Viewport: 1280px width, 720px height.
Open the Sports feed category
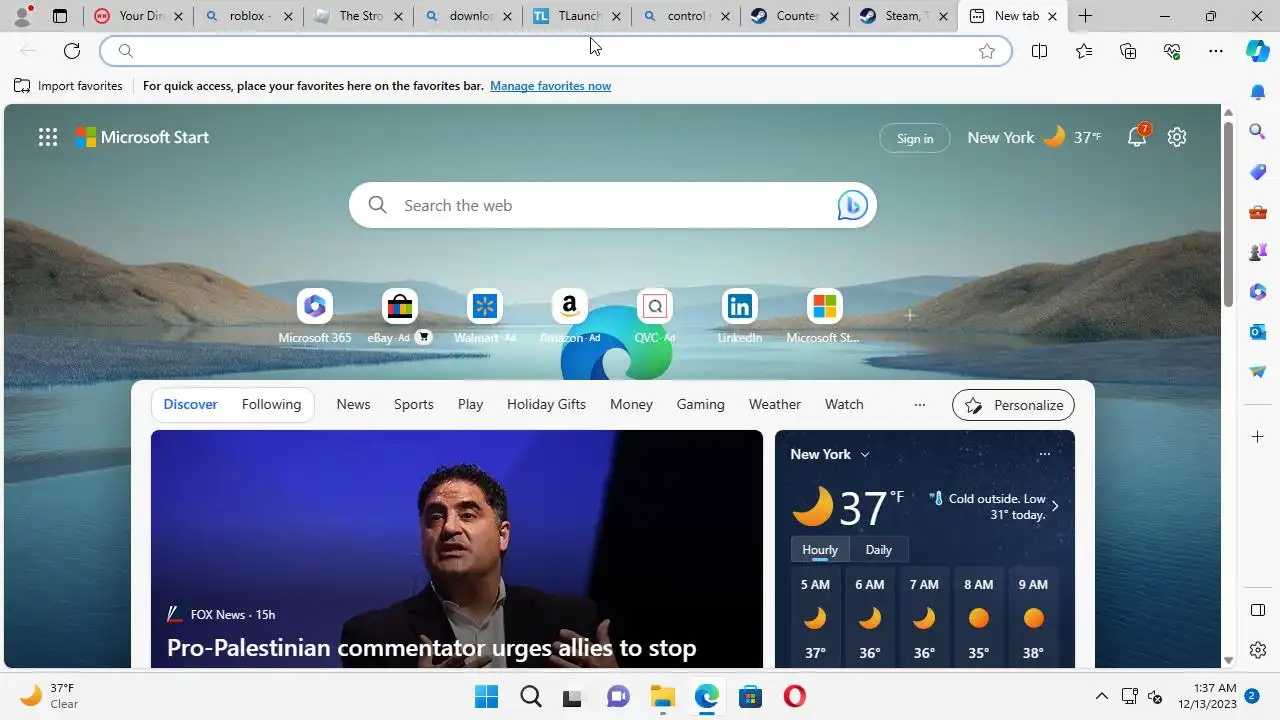pyautogui.click(x=414, y=404)
